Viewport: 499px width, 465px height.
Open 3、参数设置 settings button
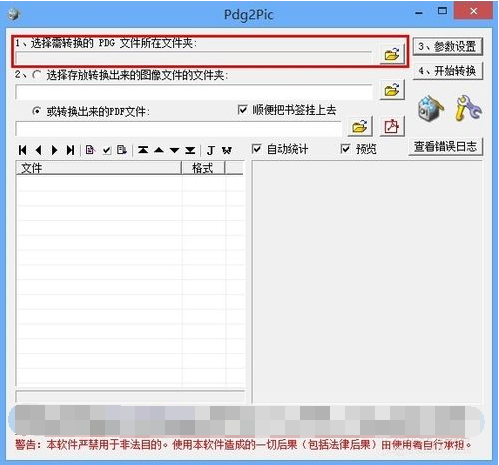(x=448, y=46)
